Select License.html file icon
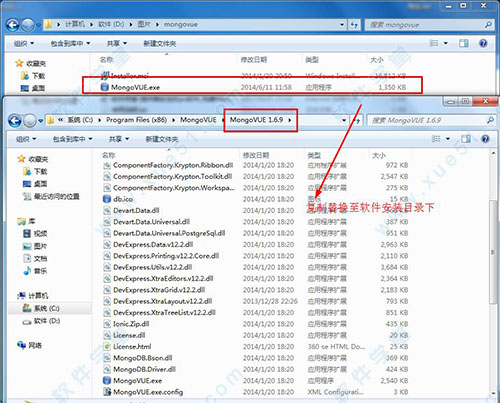Screen dimensions: 500x403 107,346
